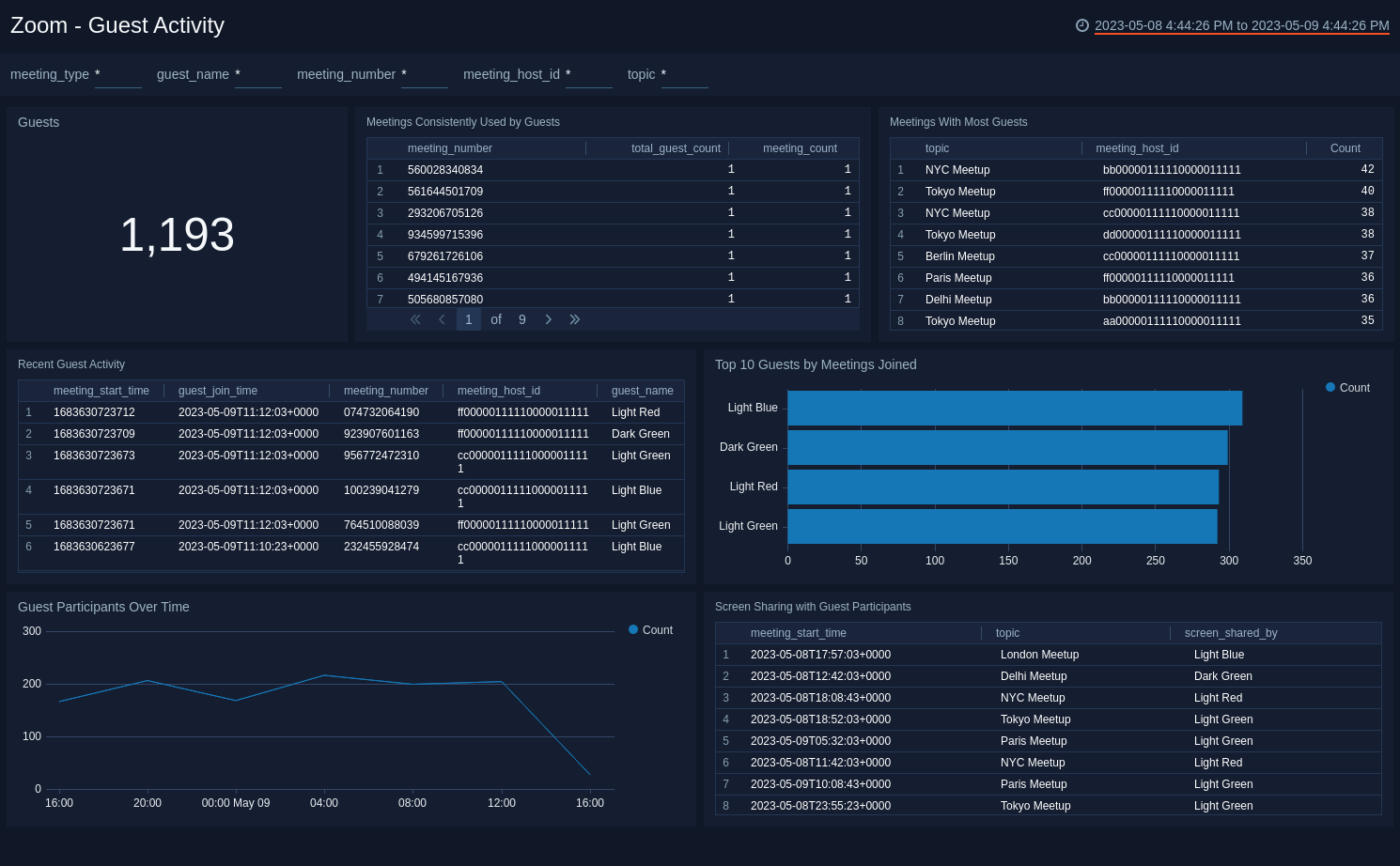Click the blue Count legend dot on line chart

(x=632, y=630)
